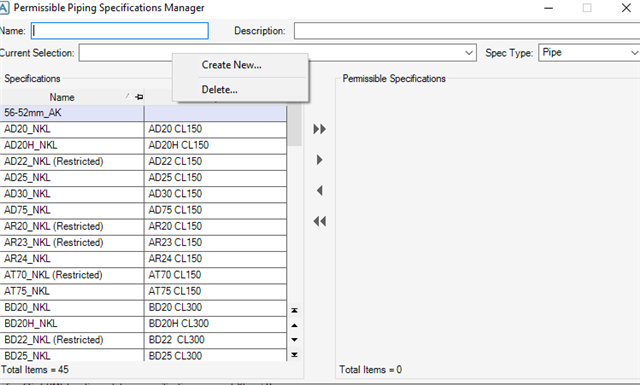The image size is (640, 385).
Task: Click the move up order arrow
Action: point(294,325)
